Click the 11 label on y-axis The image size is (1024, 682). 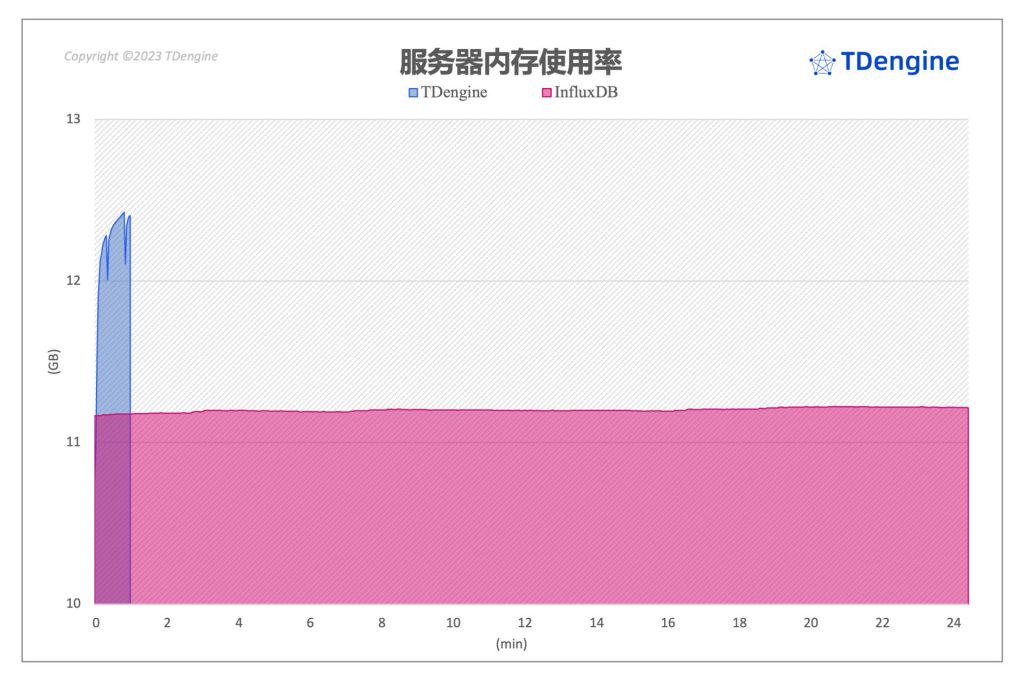pos(73,442)
